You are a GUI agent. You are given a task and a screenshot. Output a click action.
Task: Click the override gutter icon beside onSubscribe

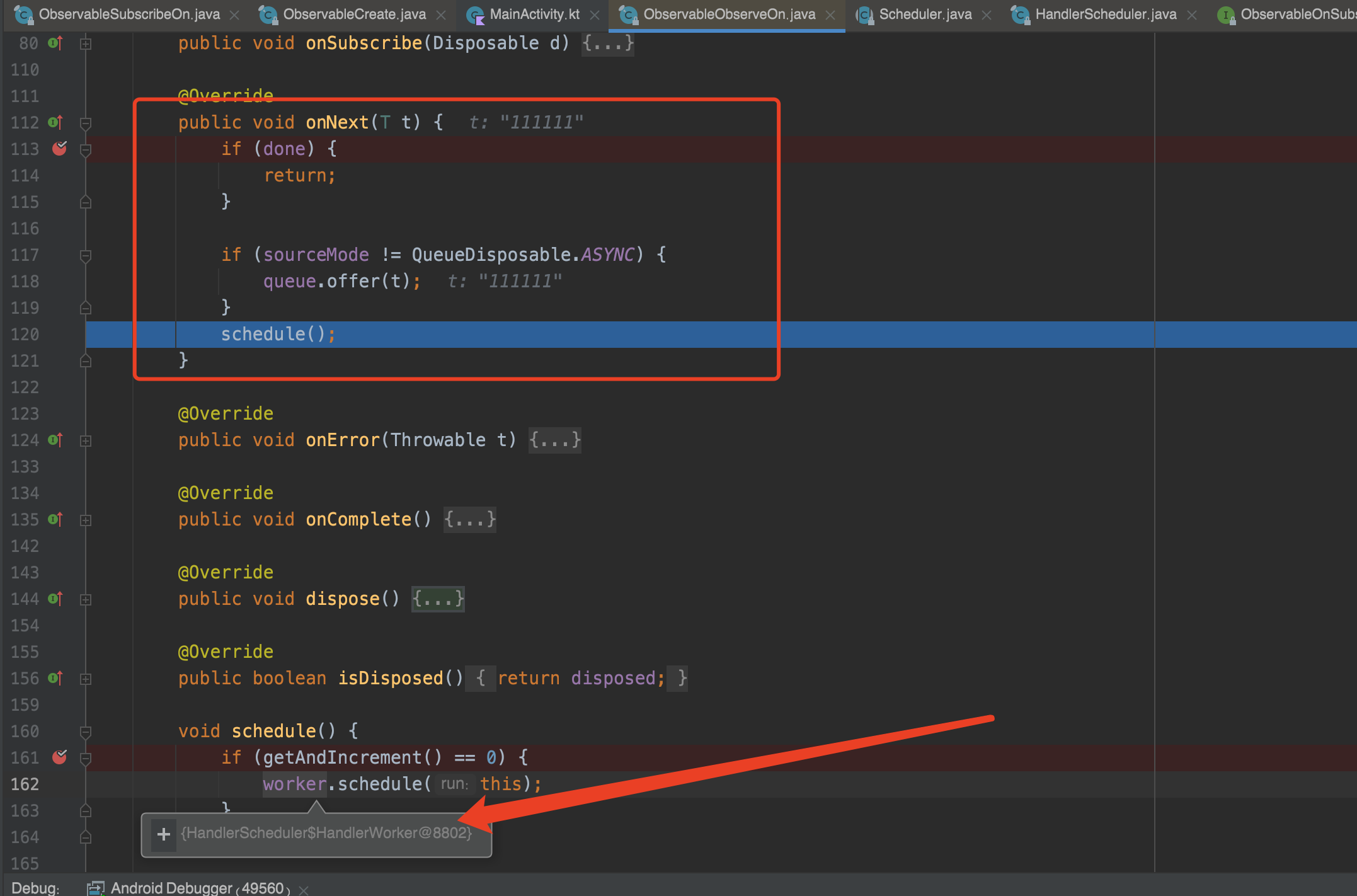[x=55, y=43]
